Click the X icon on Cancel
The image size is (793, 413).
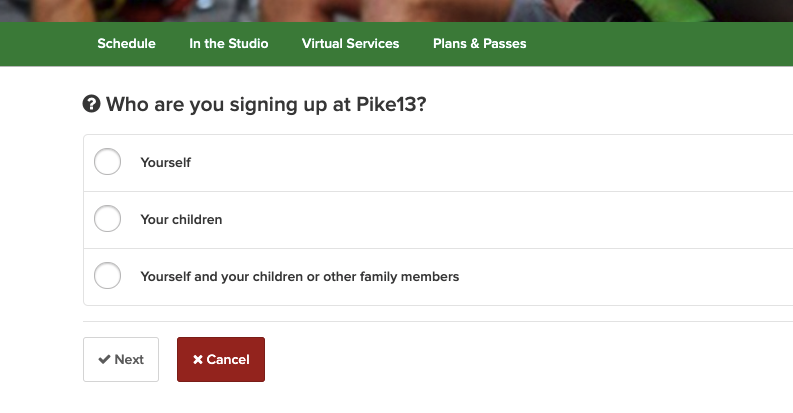(198, 360)
